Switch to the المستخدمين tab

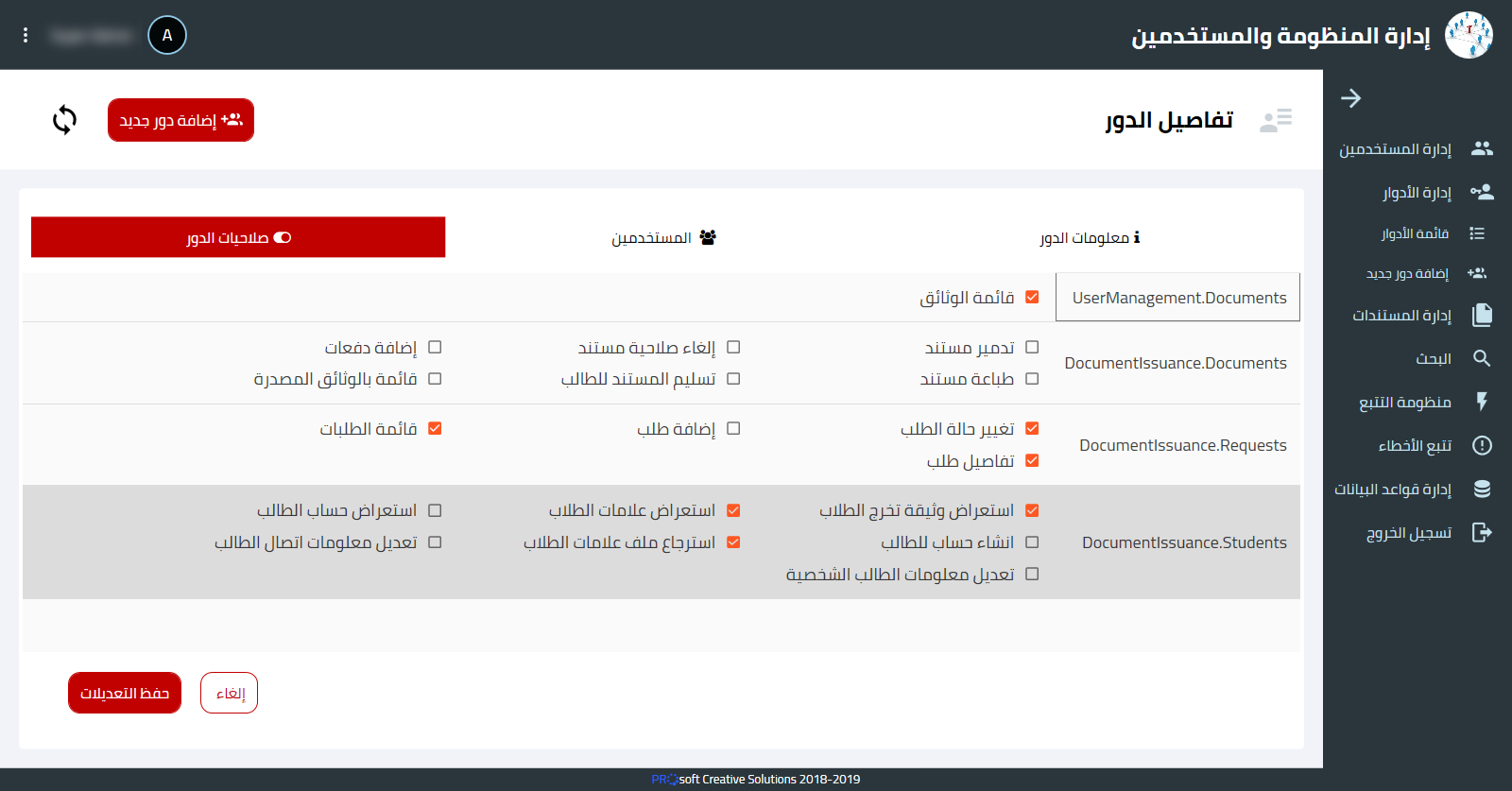[x=663, y=237]
